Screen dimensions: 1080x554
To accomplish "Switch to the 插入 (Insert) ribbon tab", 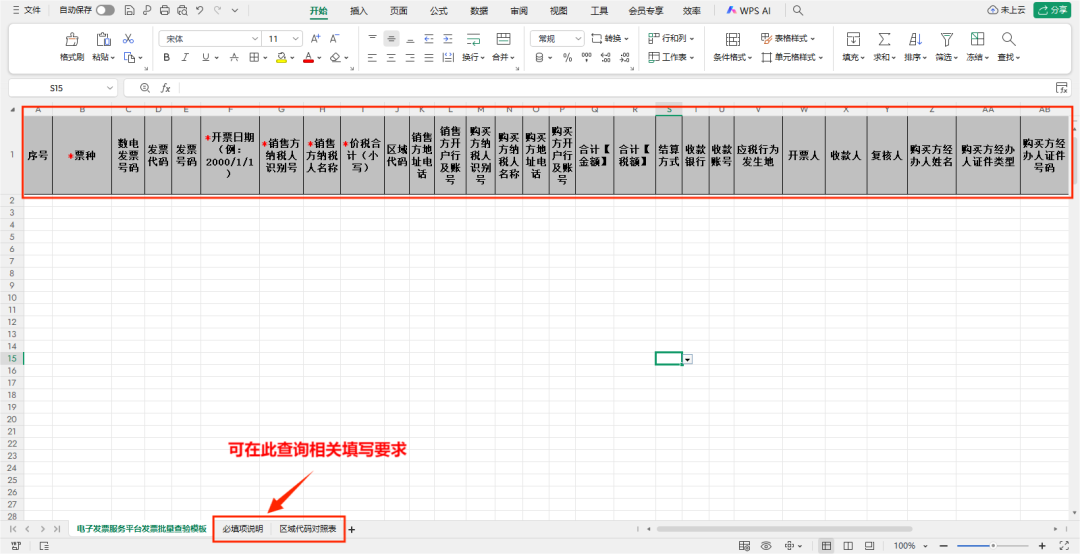I will pyautogui.click(x=358, y=10).
